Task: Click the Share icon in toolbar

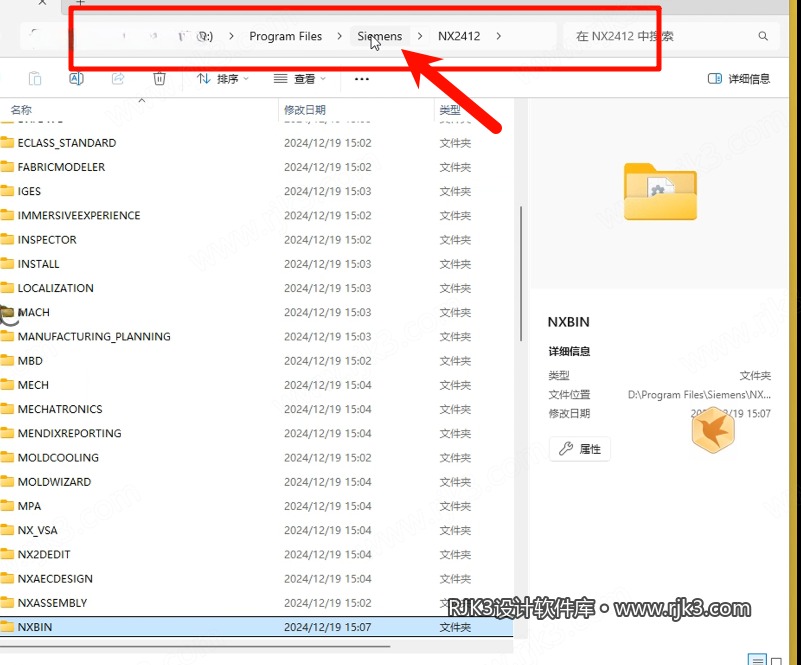Action: click(x=118, y=79)
